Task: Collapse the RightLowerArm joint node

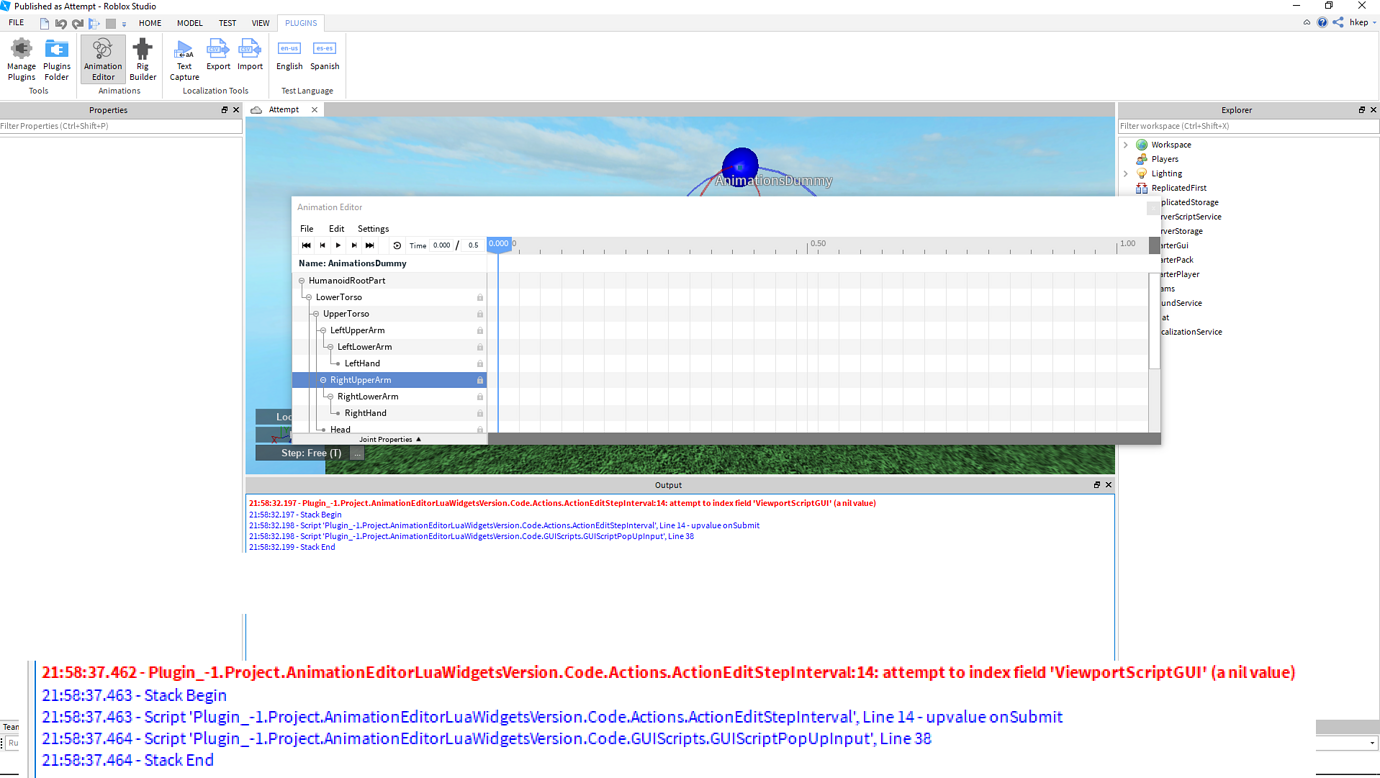Action: [x=330, y=397]
